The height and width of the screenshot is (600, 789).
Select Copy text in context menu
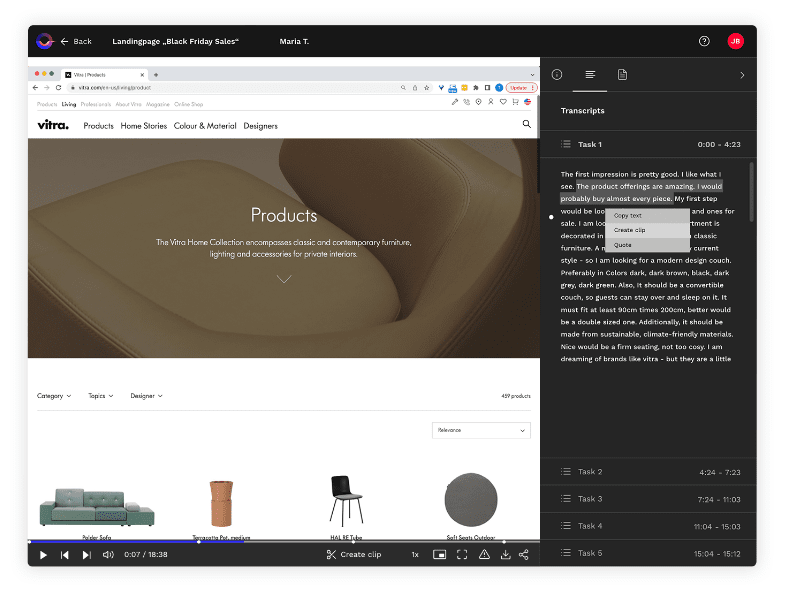point(628,216)
